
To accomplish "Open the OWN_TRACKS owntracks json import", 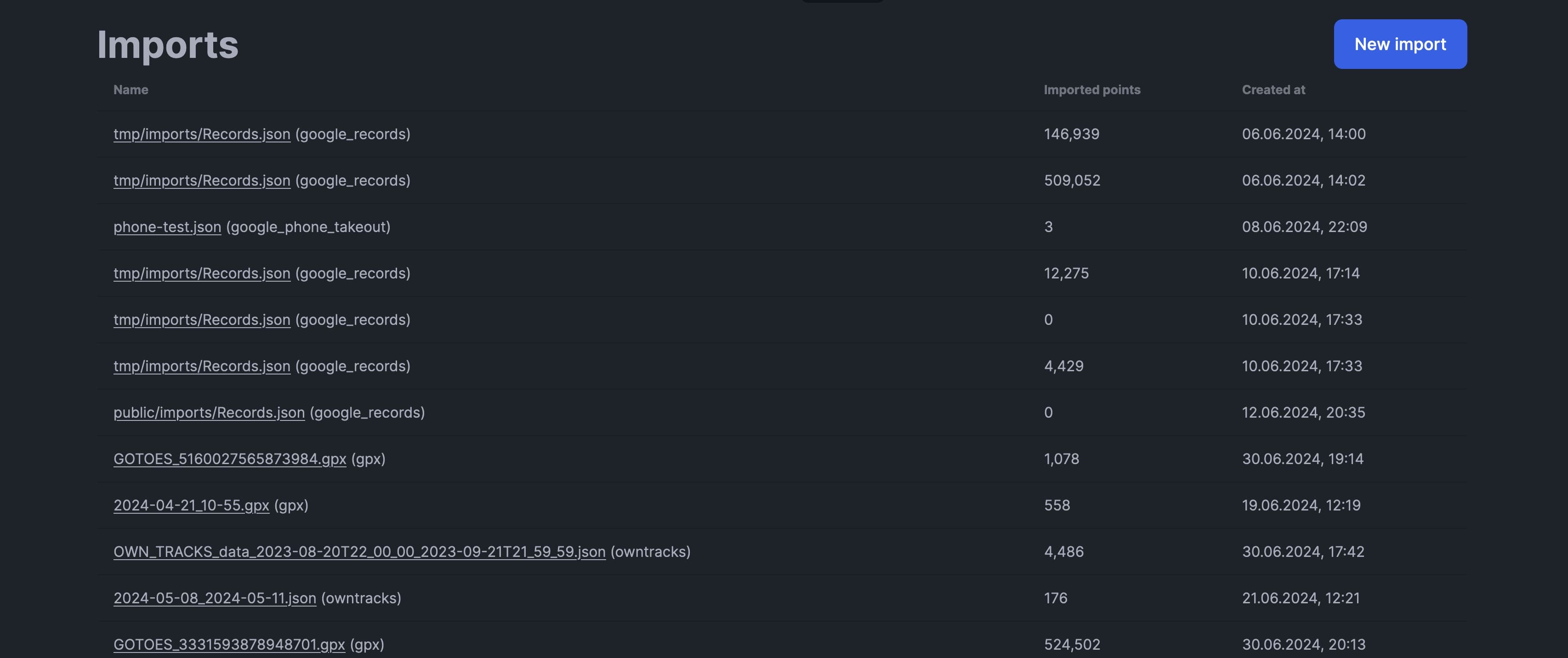I will (x=360, y=552).
